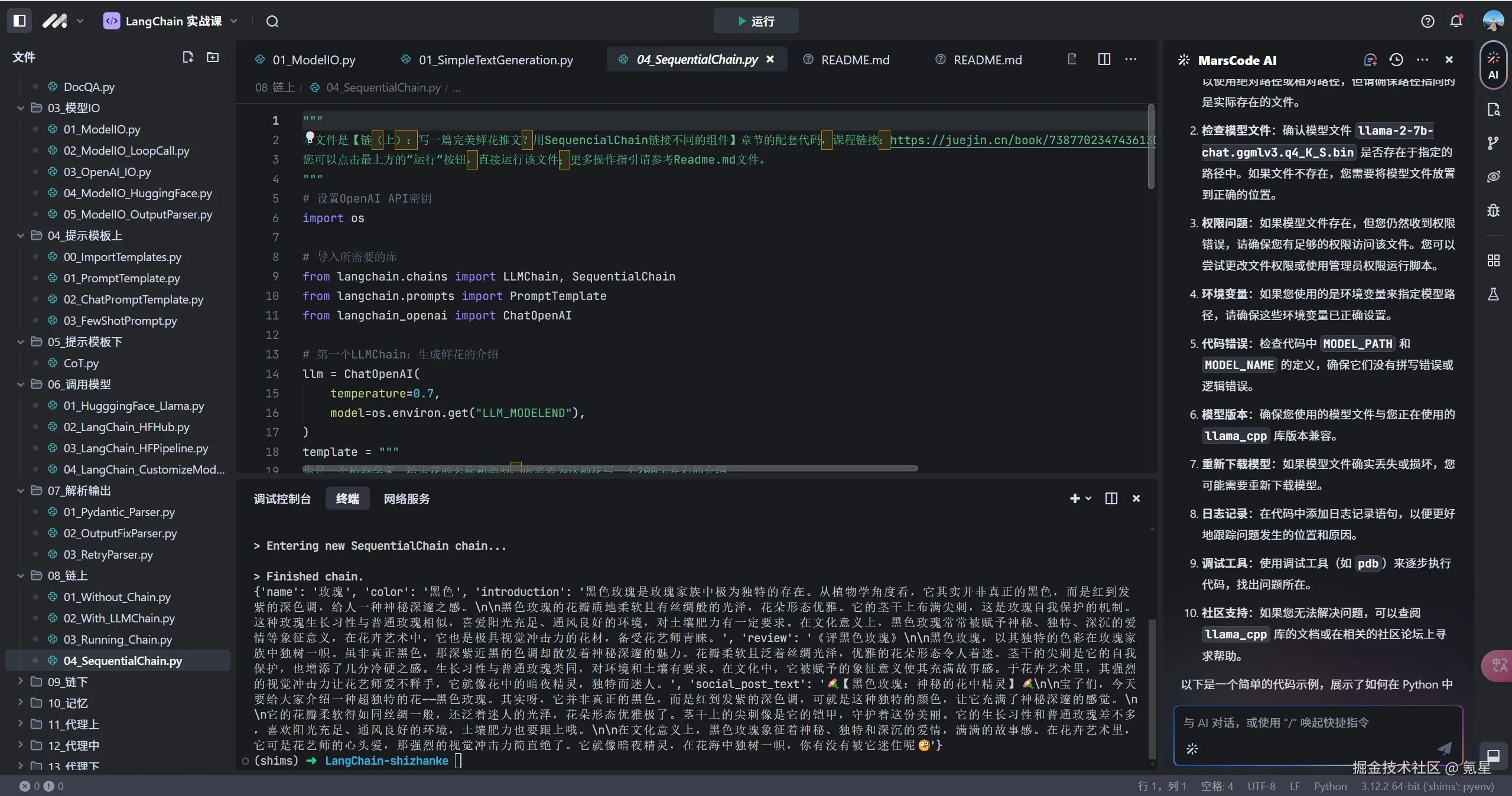1512x796 pixels.
Task: Click the search magnifier icon in top bar
Action: 272,21
